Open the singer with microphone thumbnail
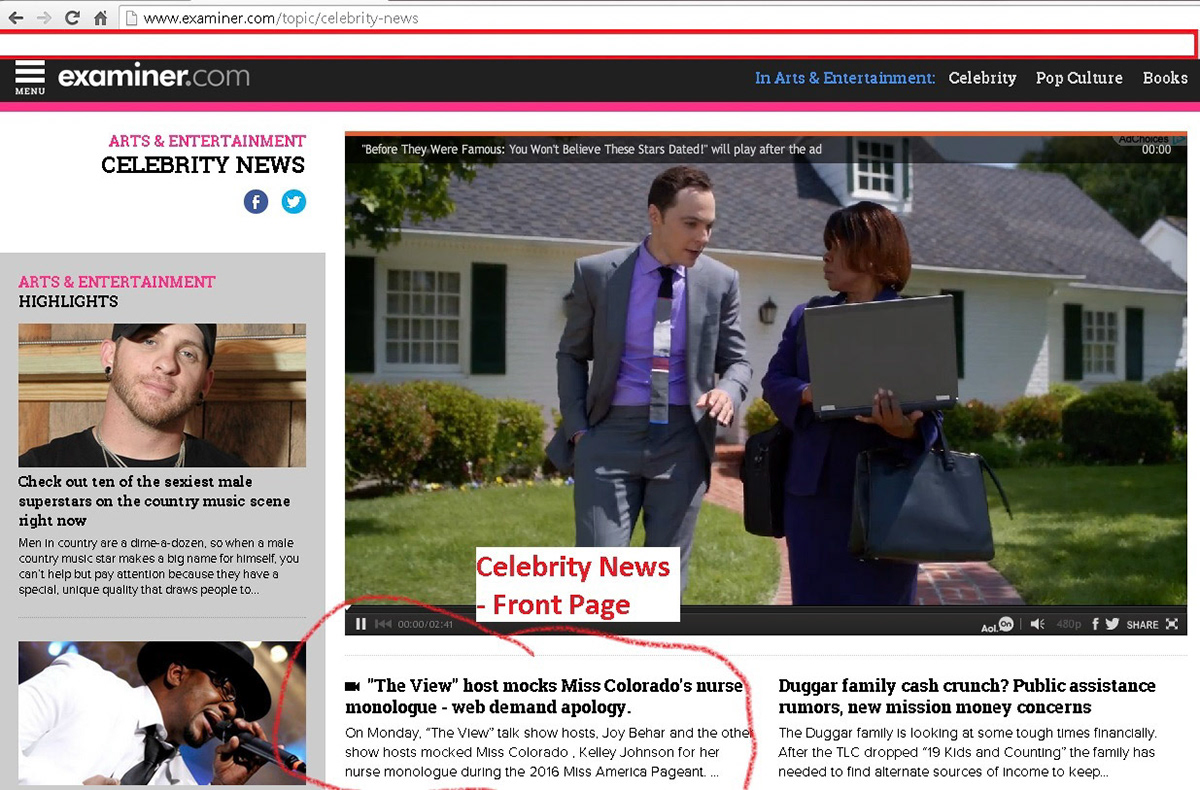The width and height of the screenshot is (1200, 790). [x=162, y=713]
